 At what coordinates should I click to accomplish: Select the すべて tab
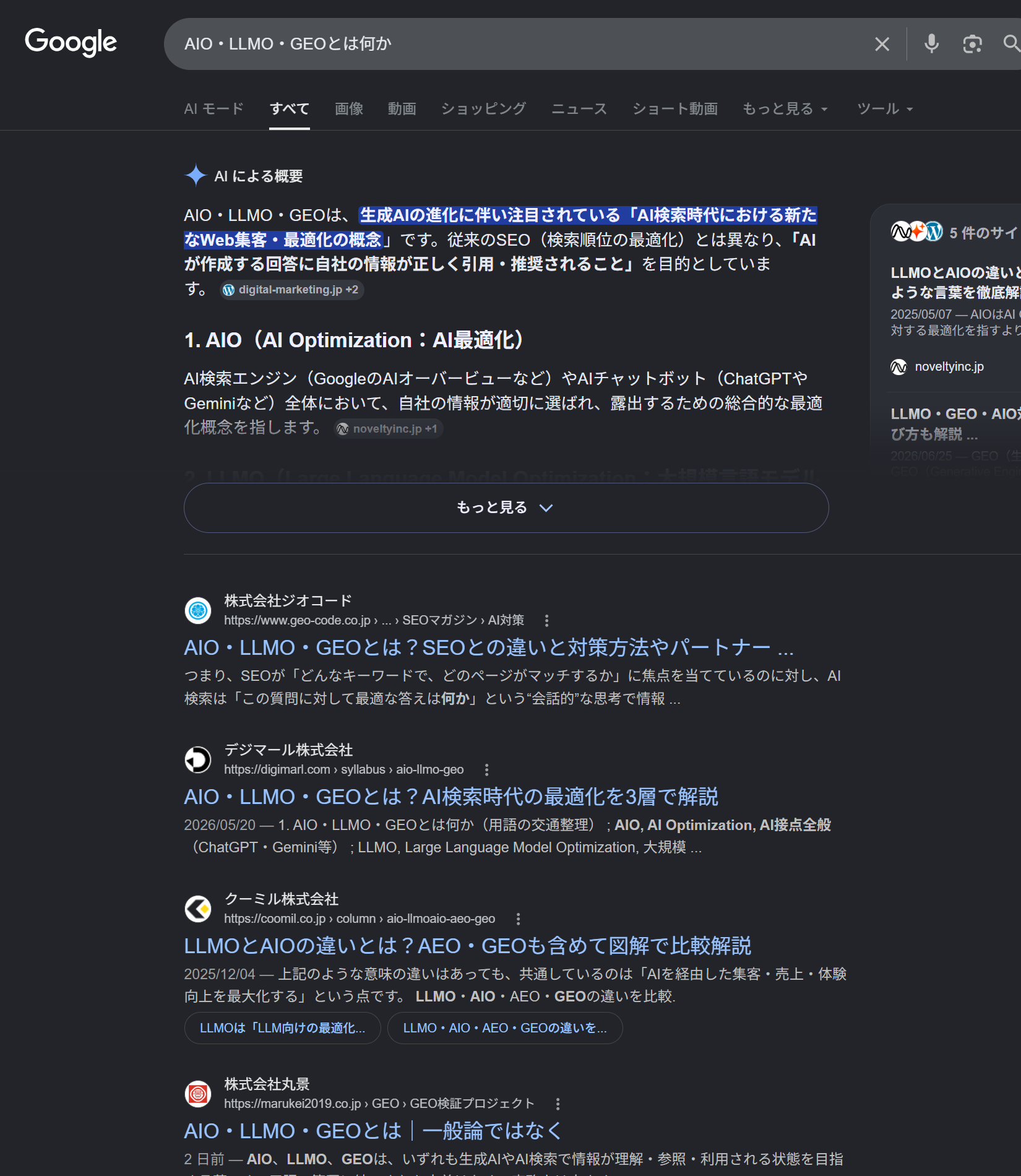tap(290, 109)
